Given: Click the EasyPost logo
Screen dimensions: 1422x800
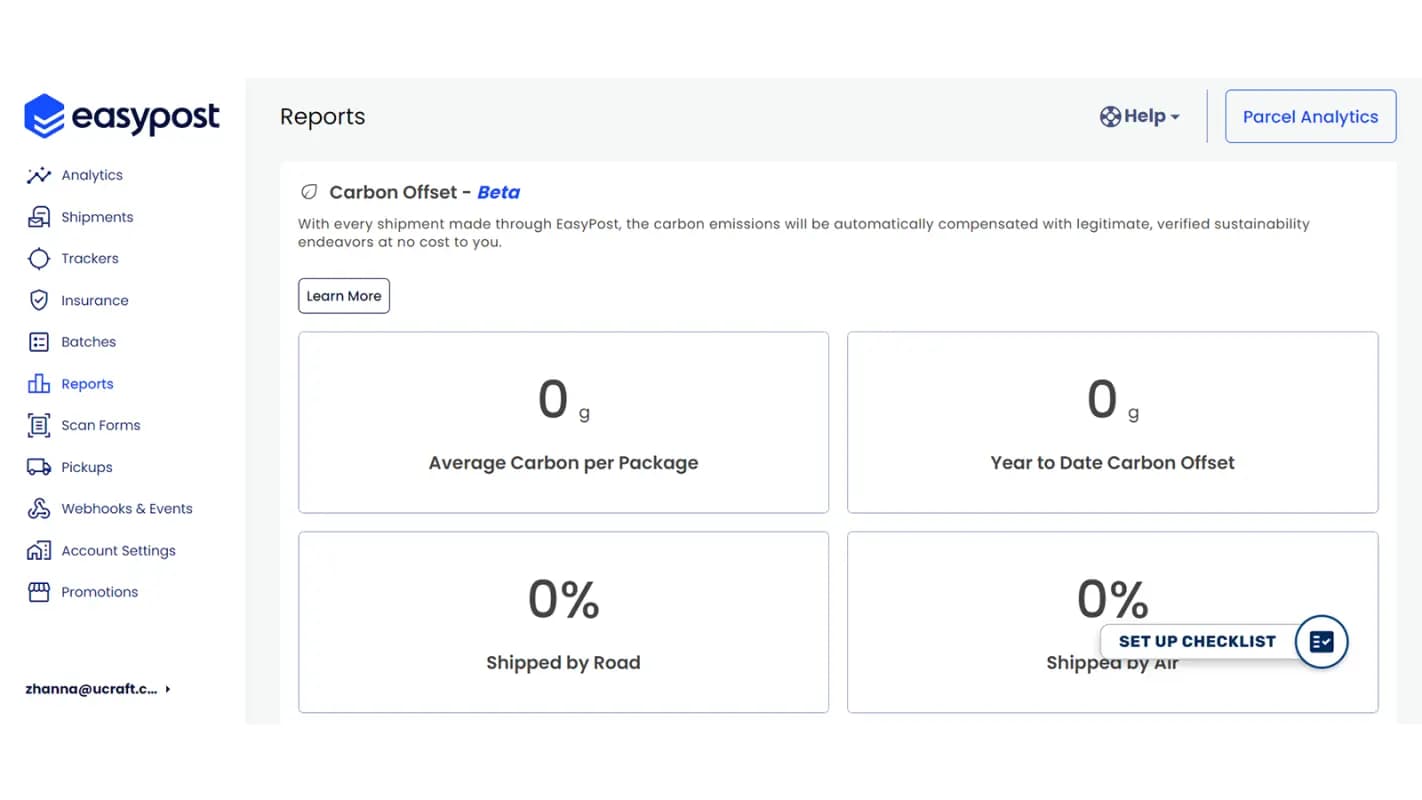Looking at the screenshot, I should (x=122, y=117).
